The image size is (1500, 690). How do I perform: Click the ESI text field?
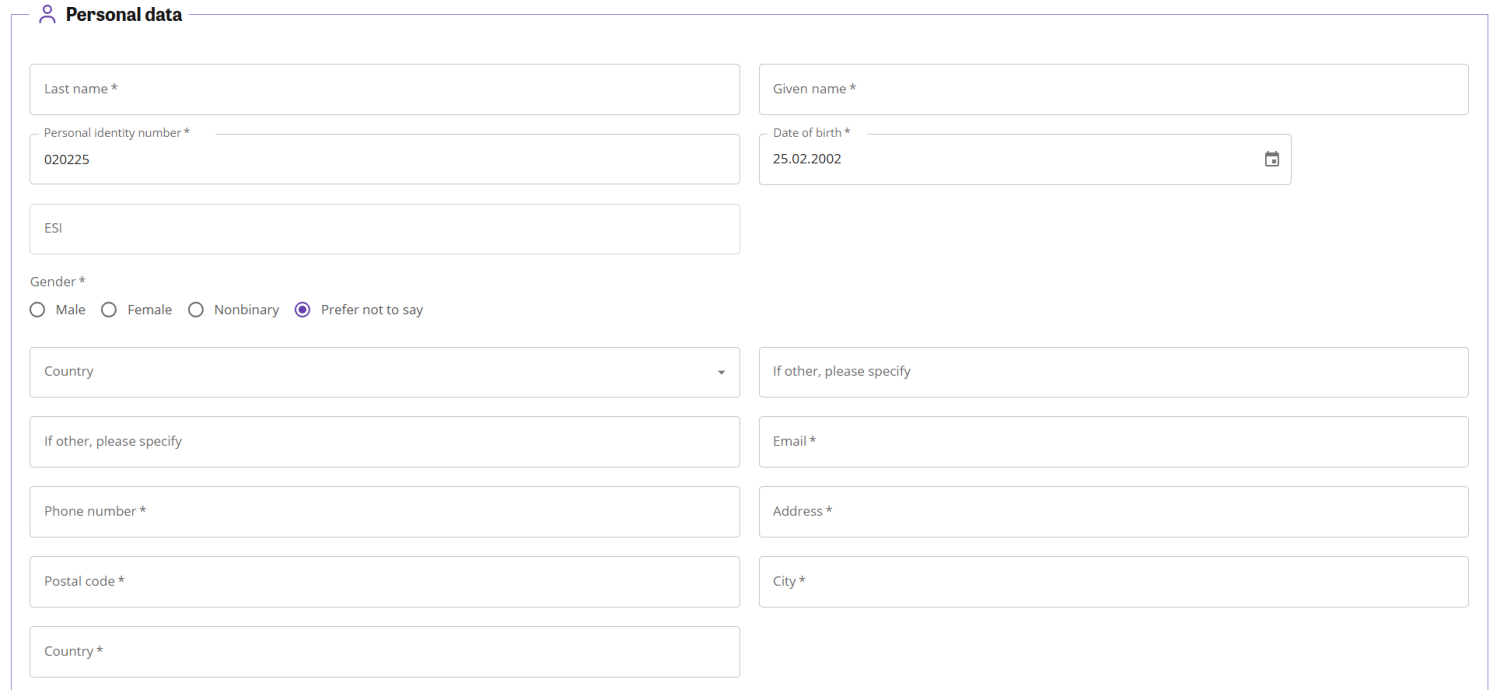point(384,229)
